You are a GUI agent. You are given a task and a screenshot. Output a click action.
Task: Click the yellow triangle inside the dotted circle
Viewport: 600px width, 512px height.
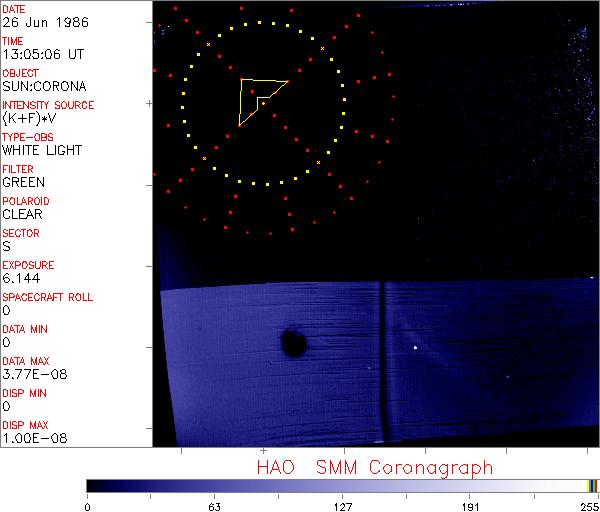[256, 96]
